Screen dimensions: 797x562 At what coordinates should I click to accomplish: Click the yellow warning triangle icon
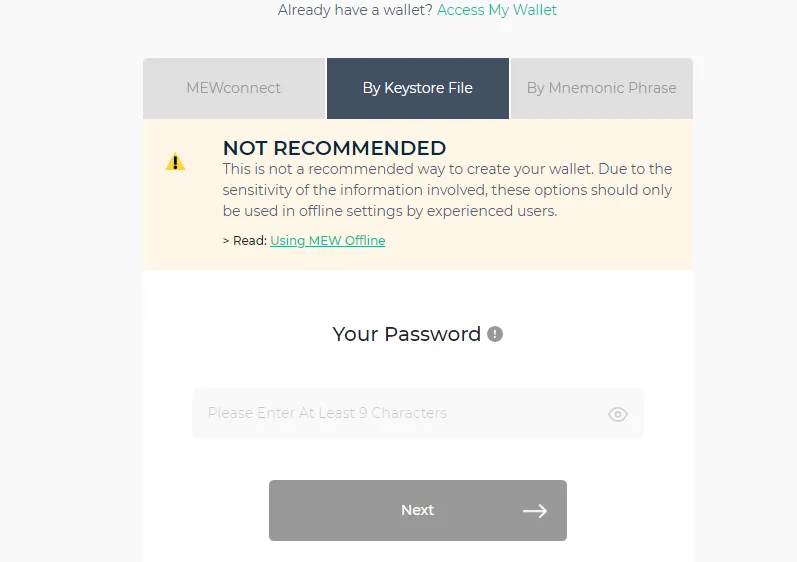tap(175, 162)
